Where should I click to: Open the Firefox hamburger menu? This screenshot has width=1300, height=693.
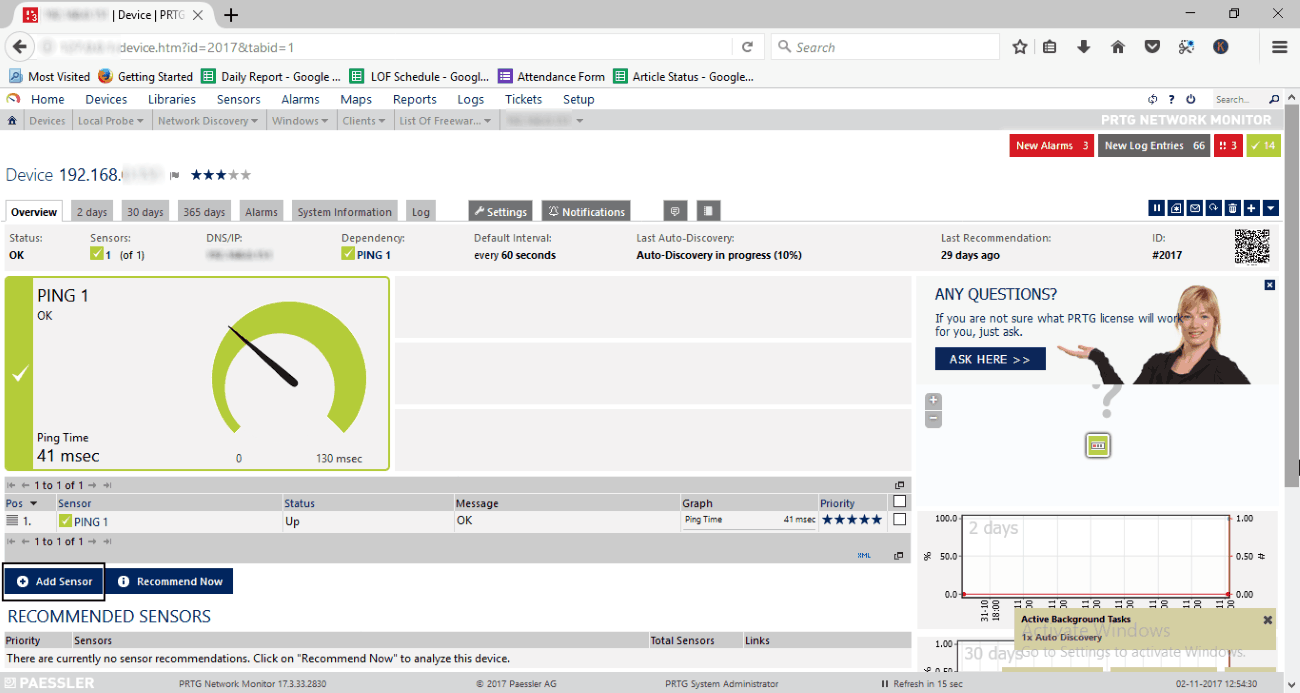[x=1279, y=47]
